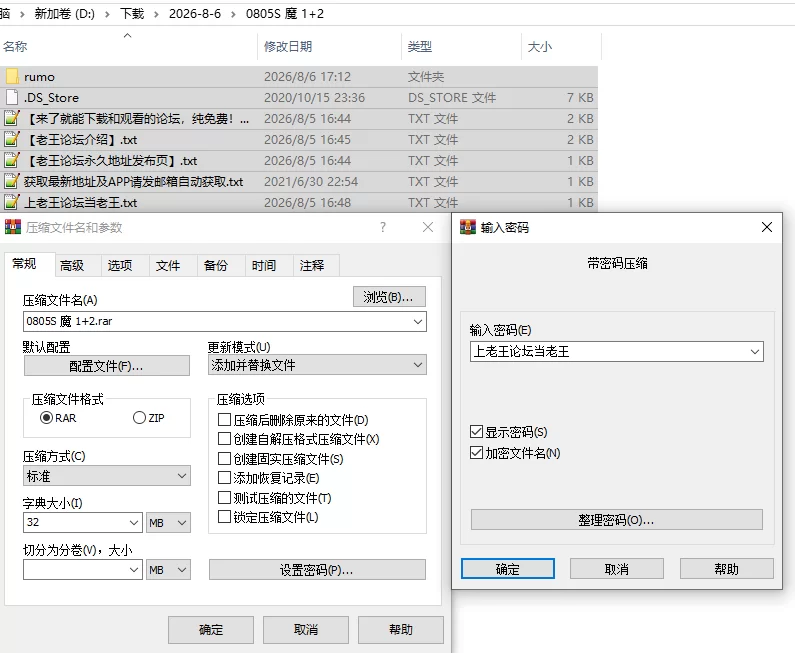Click the 浏览(B)... button
This screenshot has width=795, height=653.
coord(389,297)
